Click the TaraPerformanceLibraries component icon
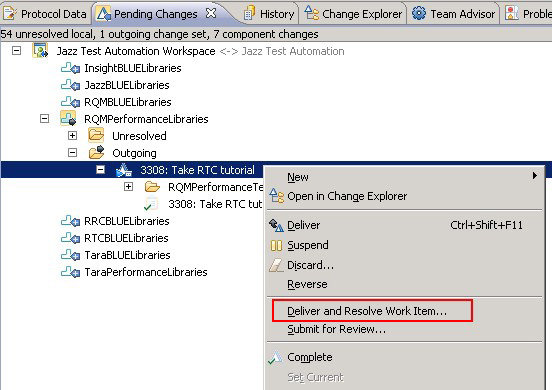This screenshot has height=390, width=552. pos(70,272)
